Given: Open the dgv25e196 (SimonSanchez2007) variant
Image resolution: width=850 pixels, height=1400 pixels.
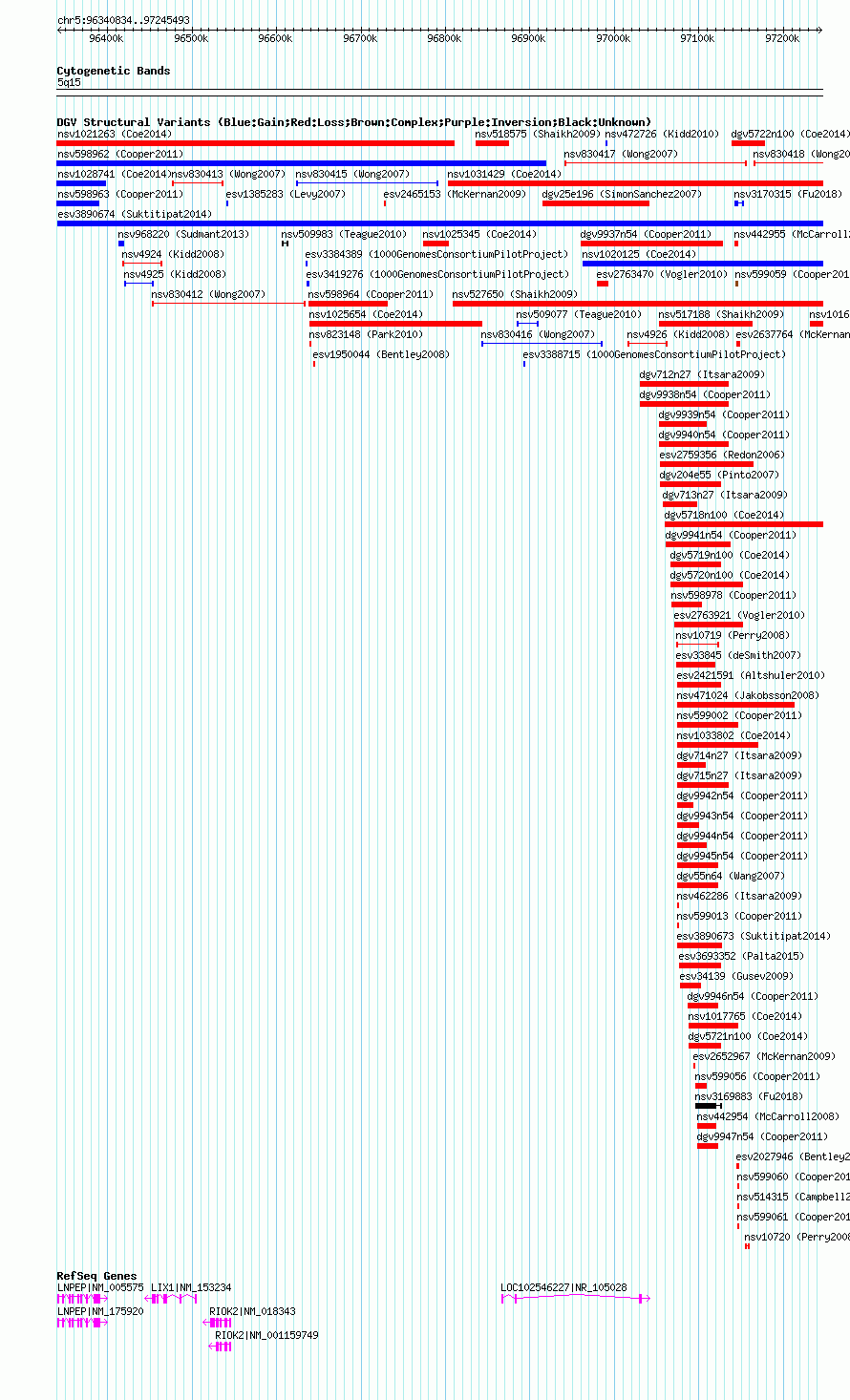Looking at the screenshot, I should (596, 203).
